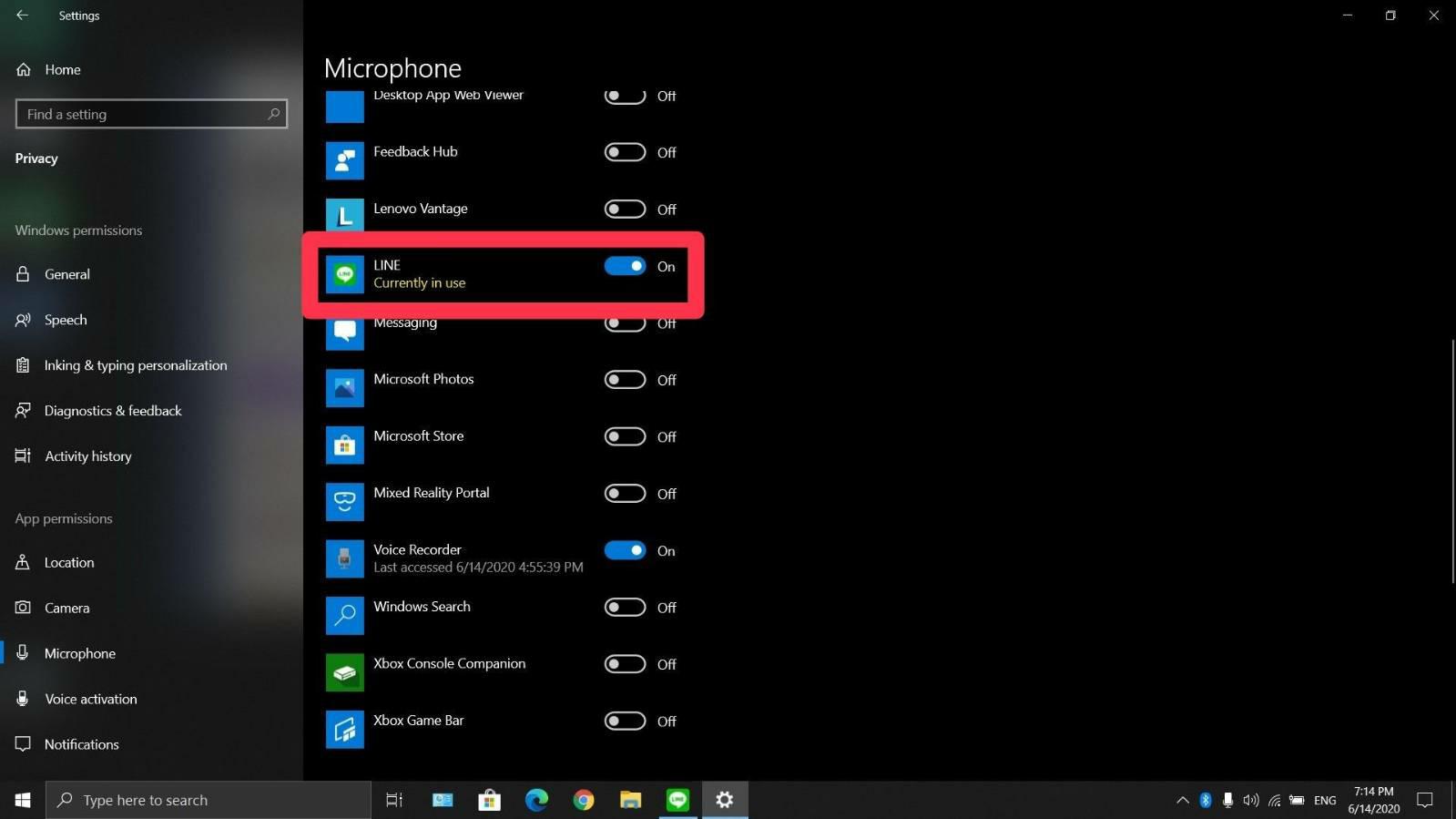Toggle Mixed Reality Portal microphone access
Viewport: 1456px width, 819px height.
click(x=625, y=493)
